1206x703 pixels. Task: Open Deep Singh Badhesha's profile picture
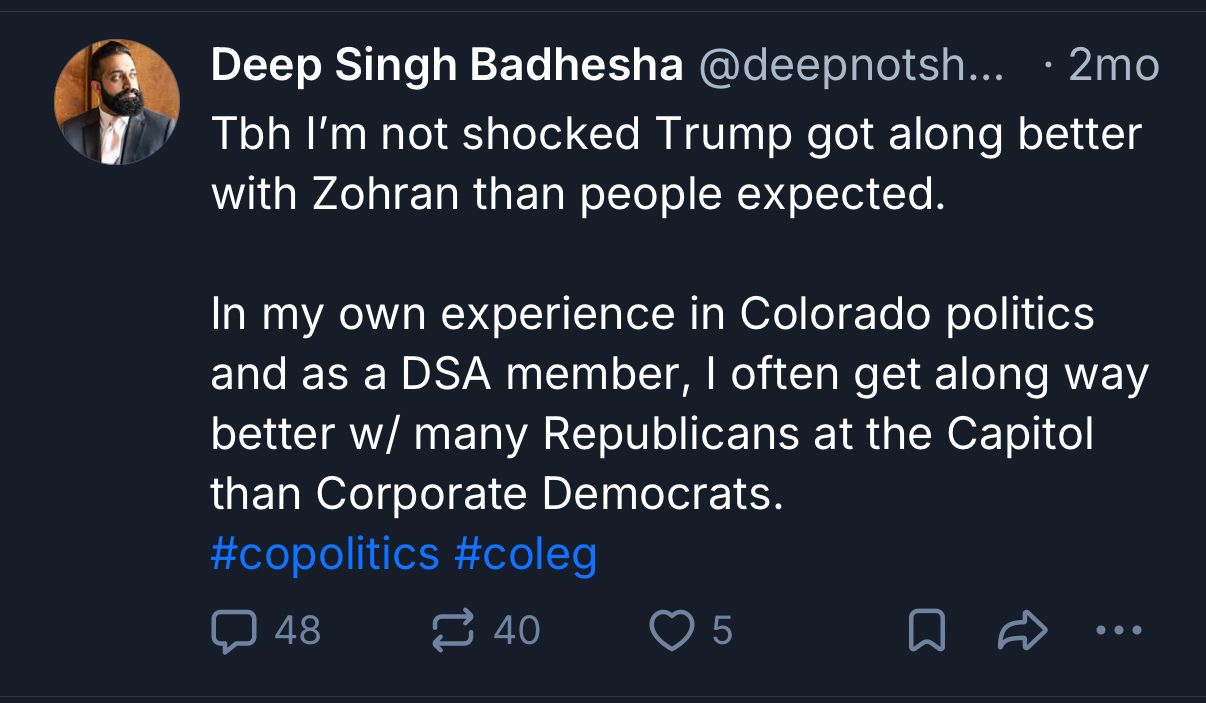coord(117,102)
